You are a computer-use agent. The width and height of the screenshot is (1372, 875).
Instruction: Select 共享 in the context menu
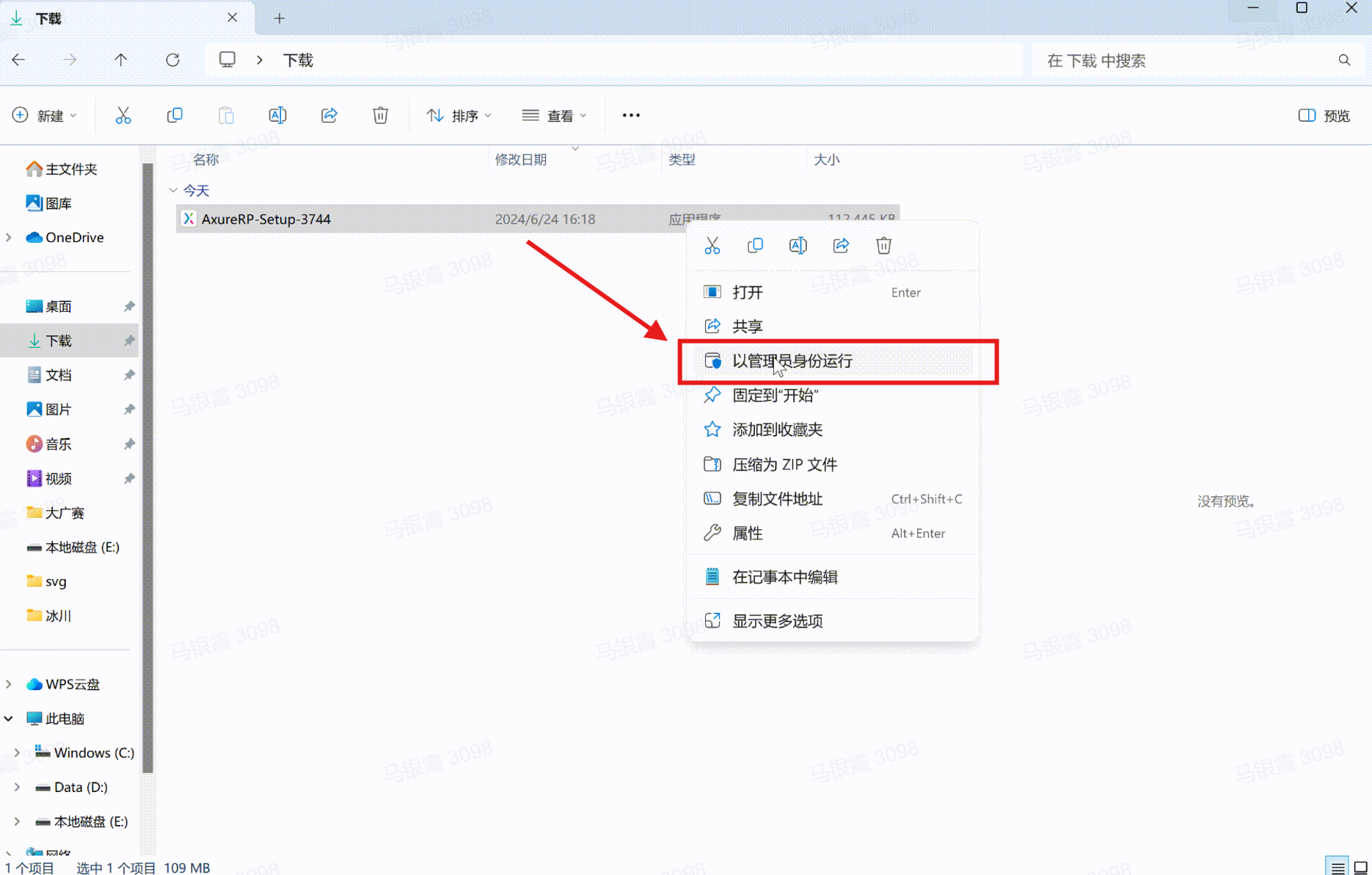point(833,326)
